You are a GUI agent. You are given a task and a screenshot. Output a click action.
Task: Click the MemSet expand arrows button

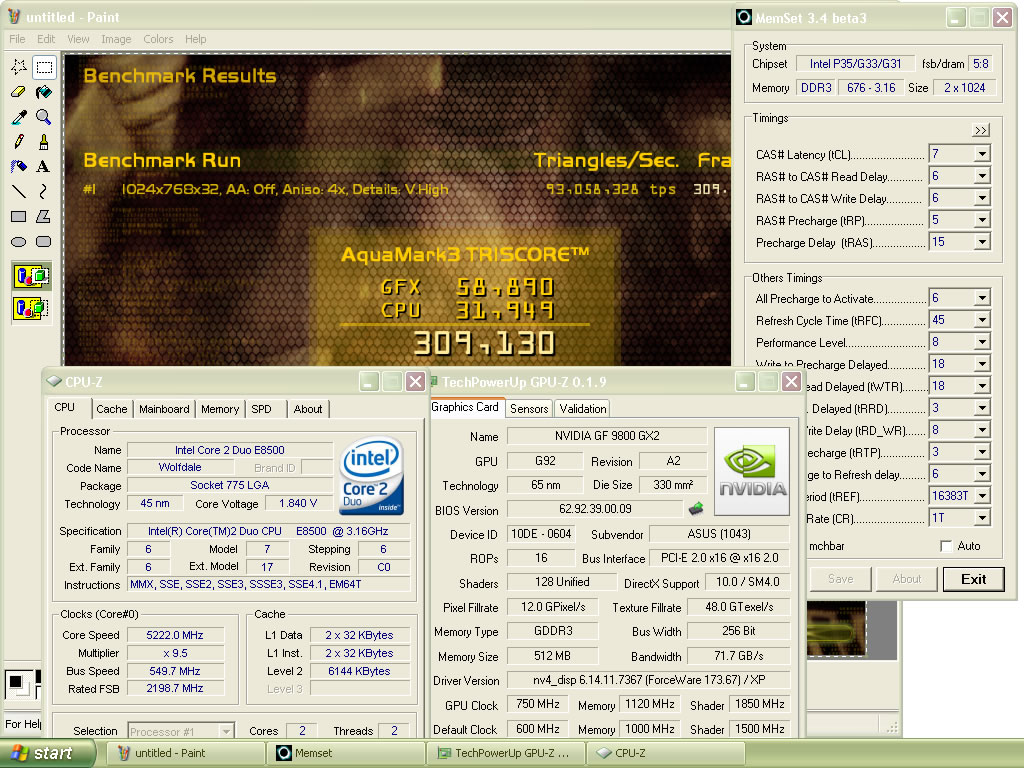coord(981,130)
